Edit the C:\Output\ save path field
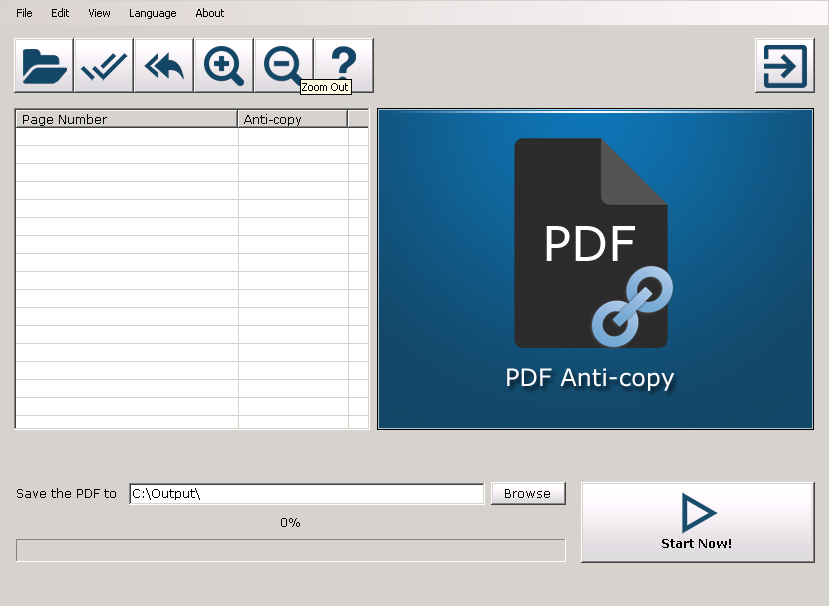The height and width of the screenshot is (606, 829). pos(307,493)
